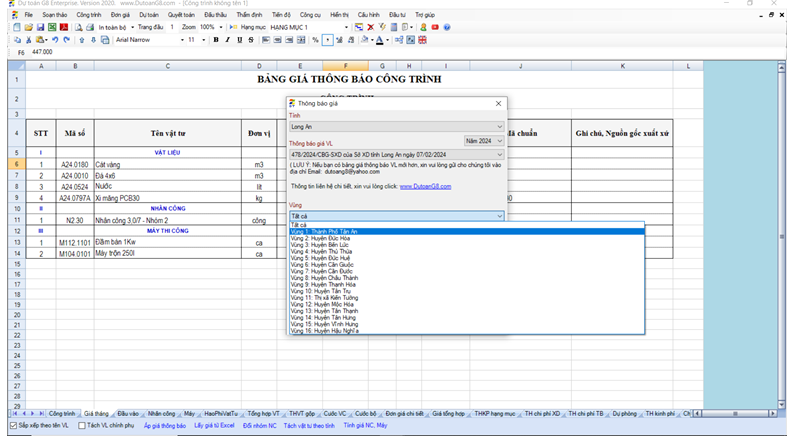The image size is (797, 439).
Task: Click 'Tính giá NC, Máy' link
Action: click(365, 426)
